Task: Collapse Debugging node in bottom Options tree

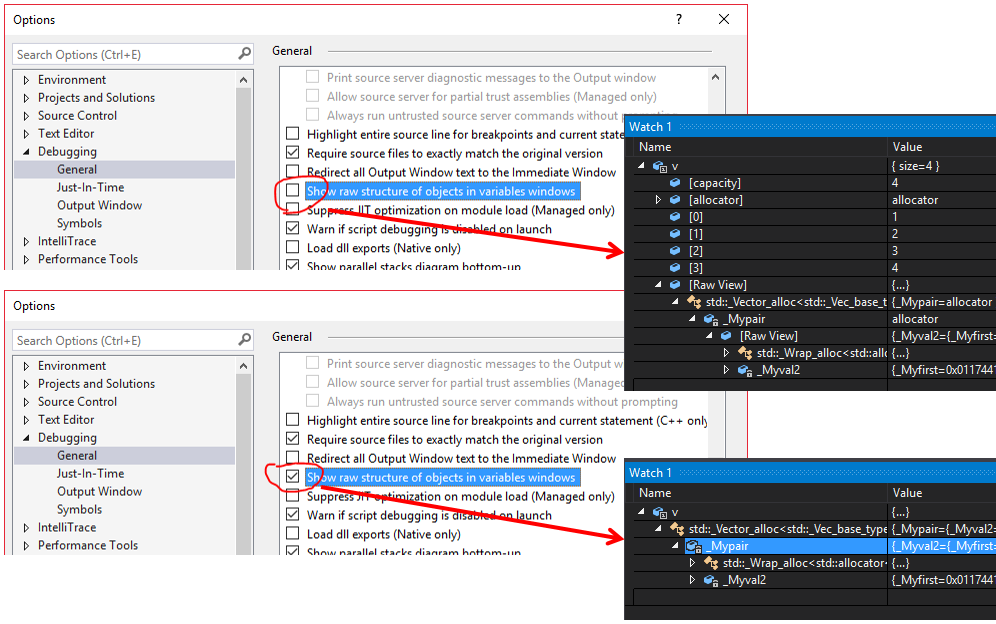Action: [x=26, y=438]
